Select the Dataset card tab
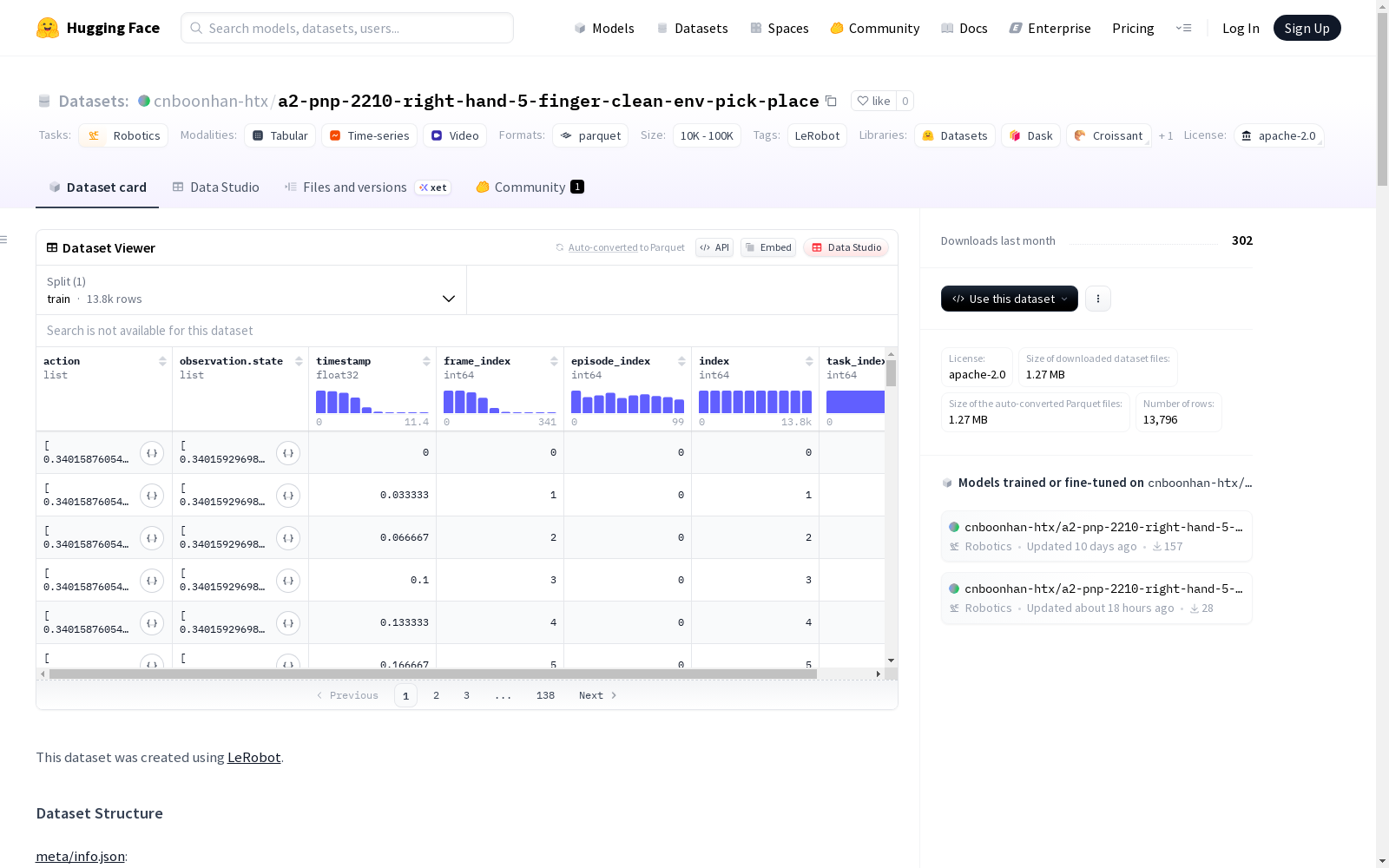 click(97, 187)
